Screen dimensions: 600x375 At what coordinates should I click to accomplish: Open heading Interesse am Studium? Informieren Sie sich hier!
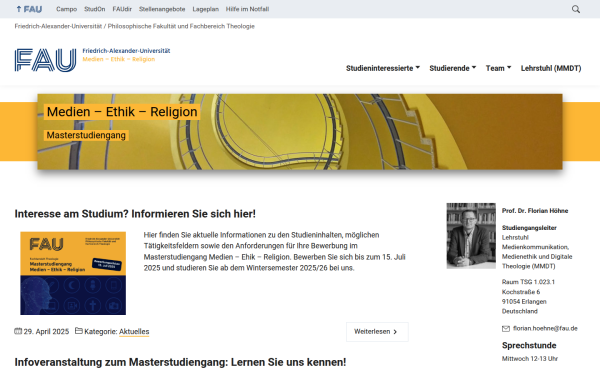click(x=135, y=214)
